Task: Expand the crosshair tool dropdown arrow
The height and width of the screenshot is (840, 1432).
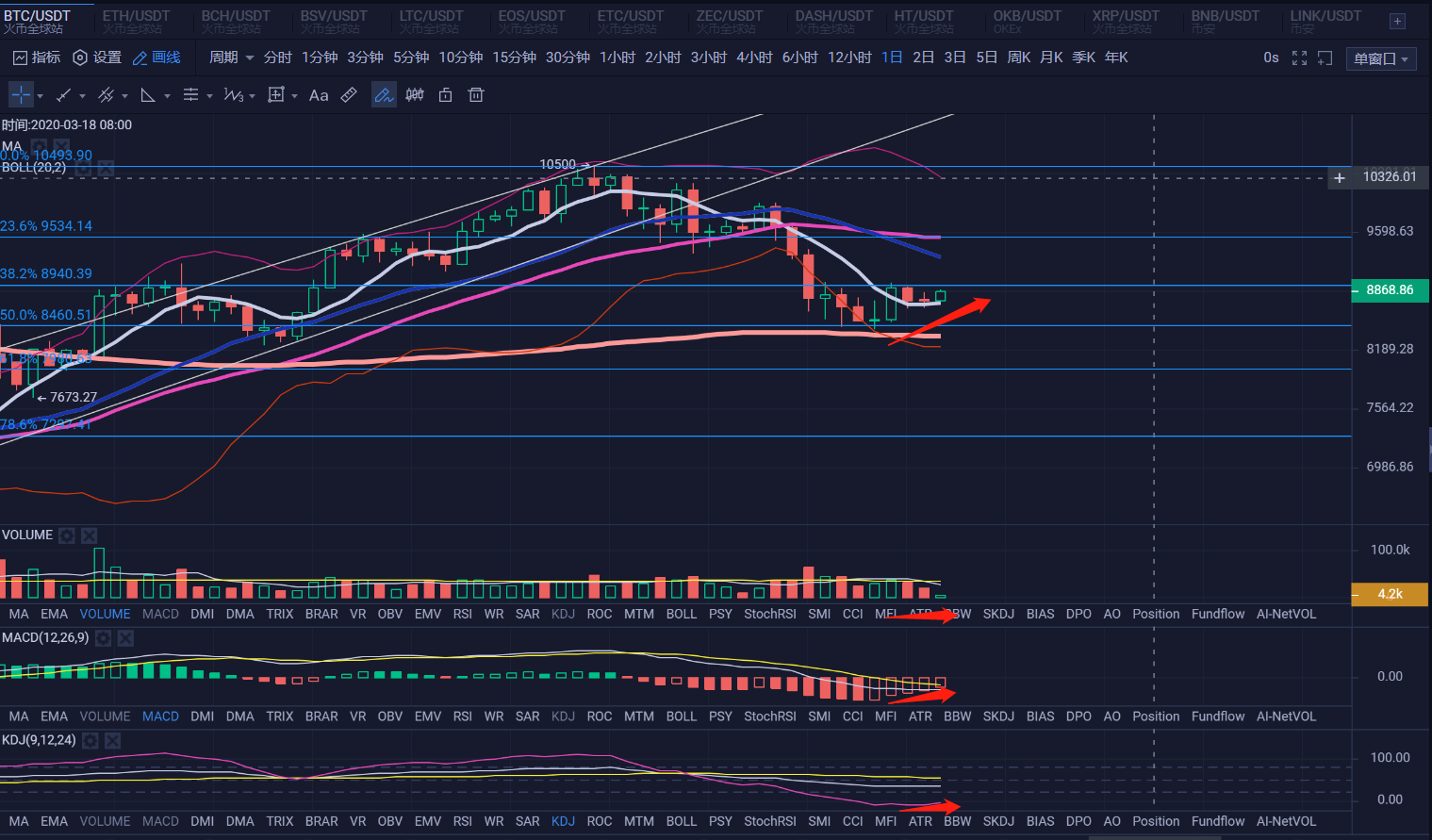Action: point(40,96)
